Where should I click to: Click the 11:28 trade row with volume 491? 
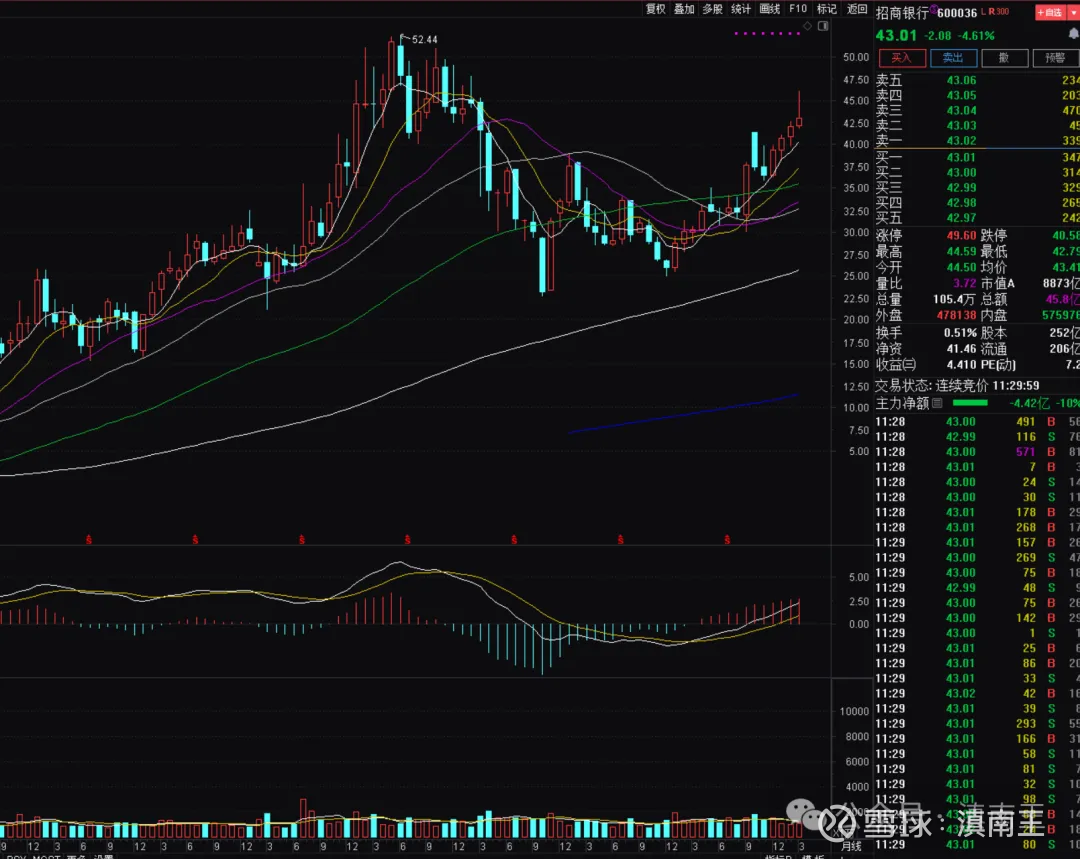977,422
